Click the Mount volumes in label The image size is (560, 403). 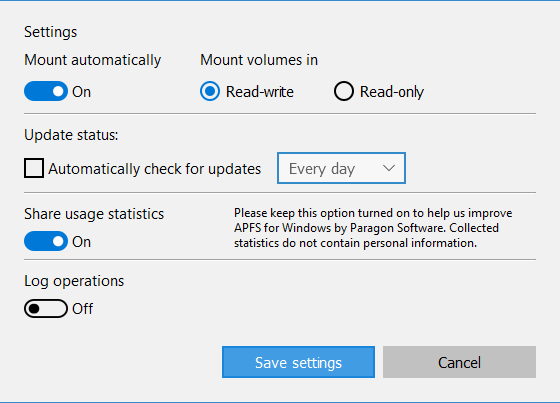[x=259, y=60]
